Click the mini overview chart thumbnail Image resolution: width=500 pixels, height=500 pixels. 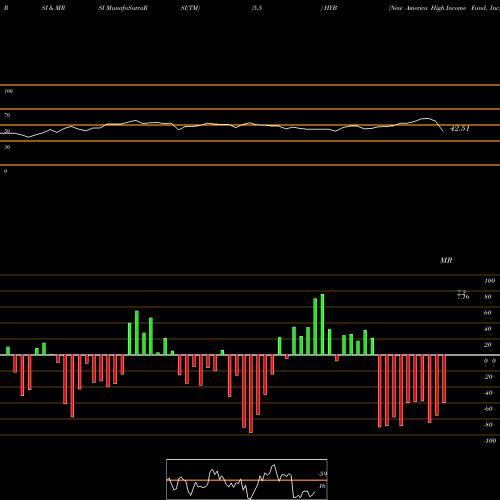[x=247, y=479]
